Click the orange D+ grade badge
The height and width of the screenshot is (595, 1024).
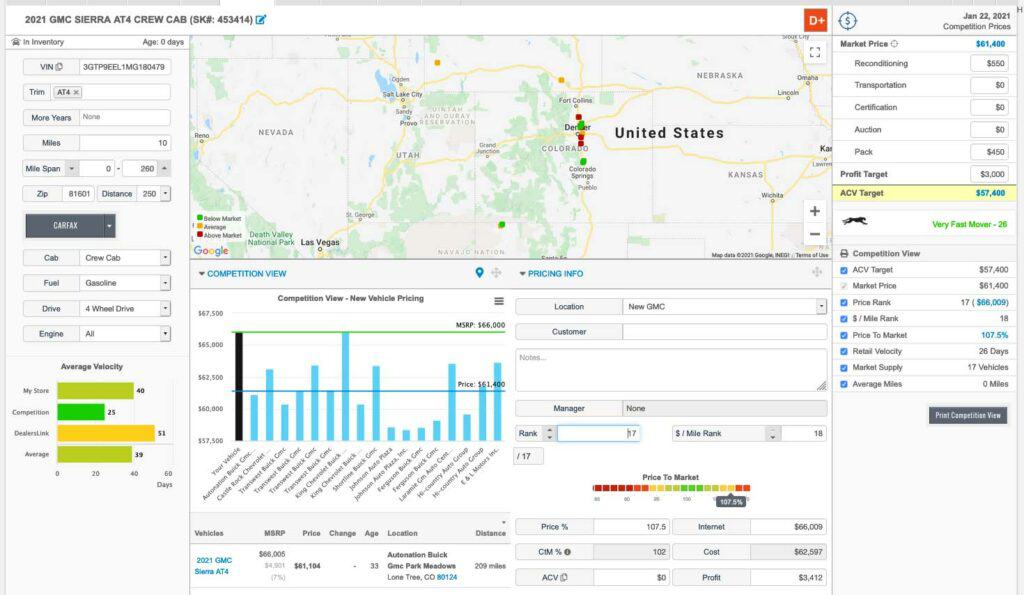coord(816,20)
